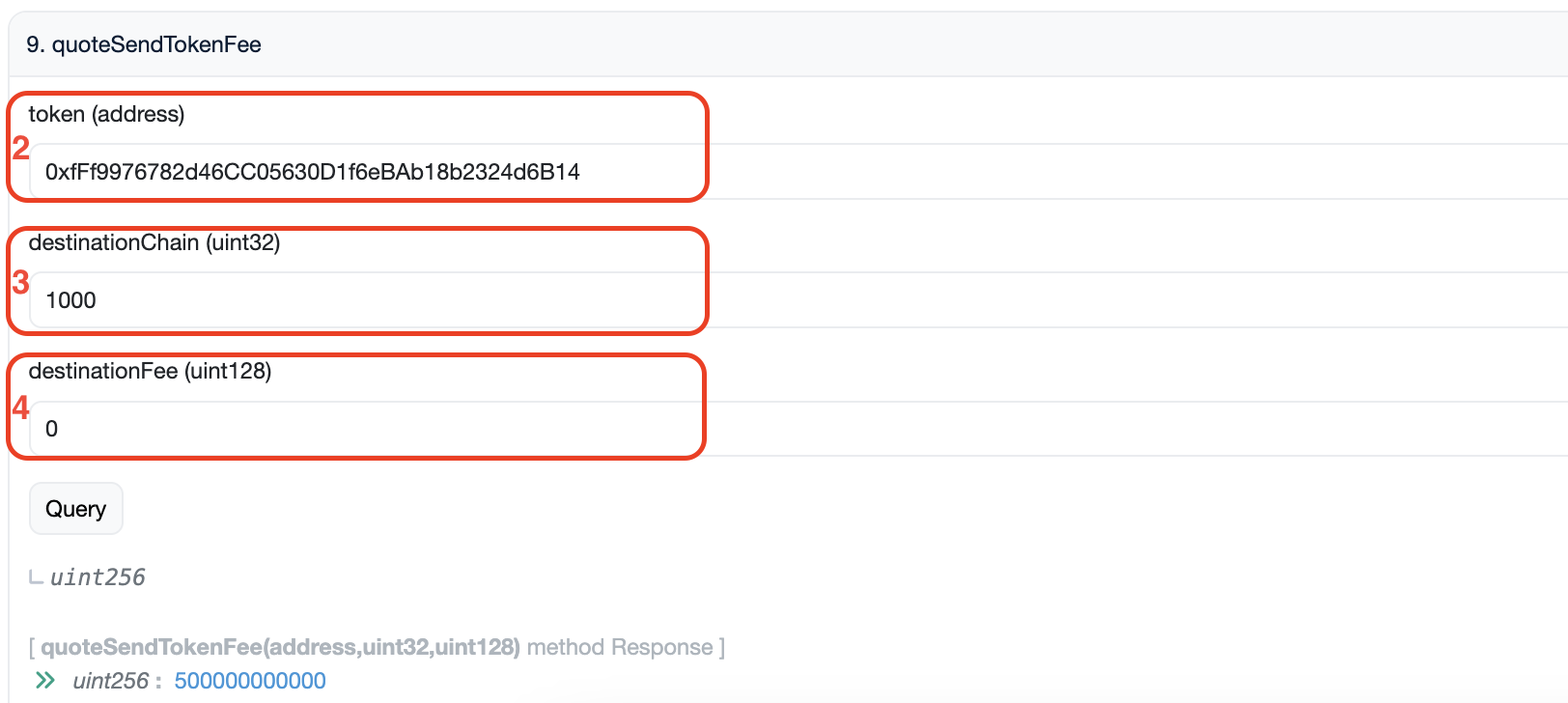Image resolution: width=1568 pixels, height=703 pixels.
Task: Click the "uint256 :" label in the response
Action: coord(116,681)
